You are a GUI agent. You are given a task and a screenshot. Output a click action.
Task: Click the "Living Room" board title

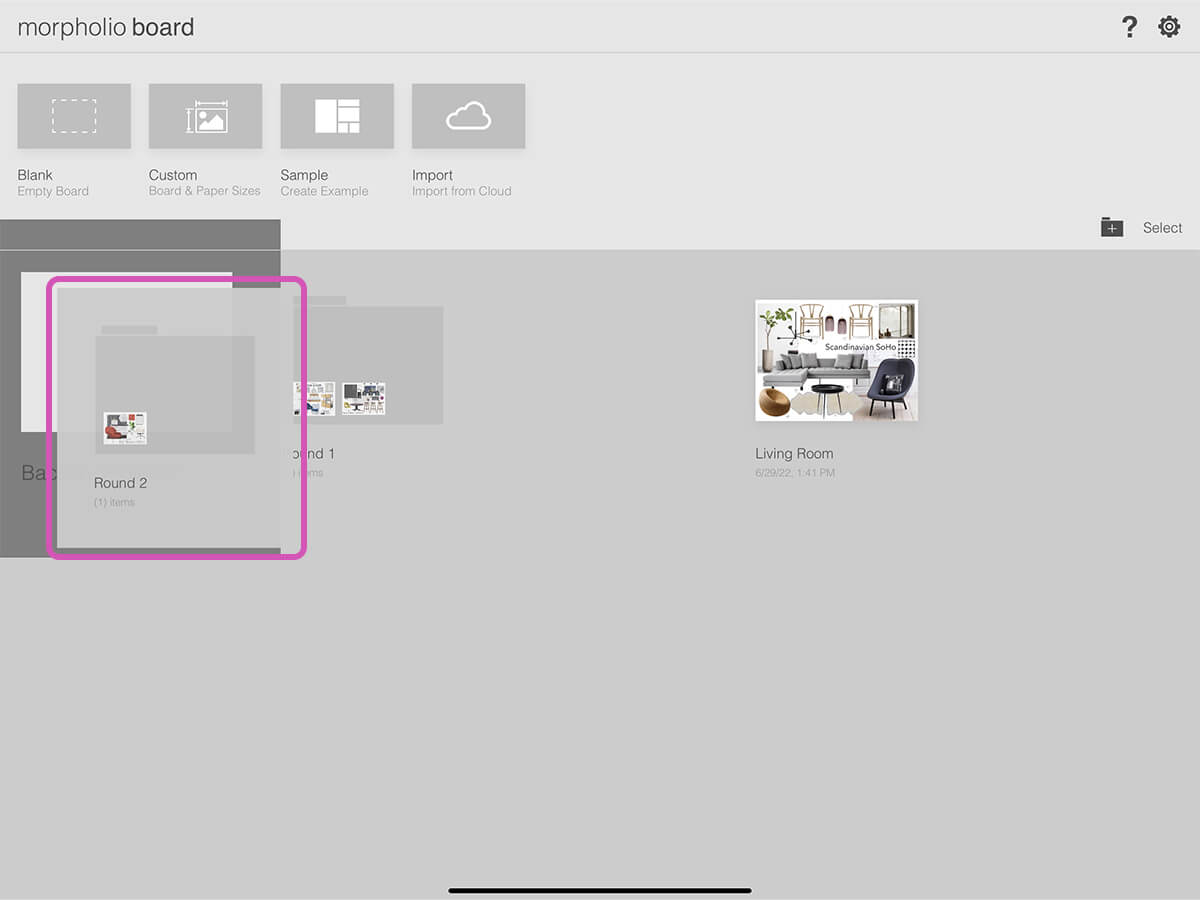pos(794,454)
